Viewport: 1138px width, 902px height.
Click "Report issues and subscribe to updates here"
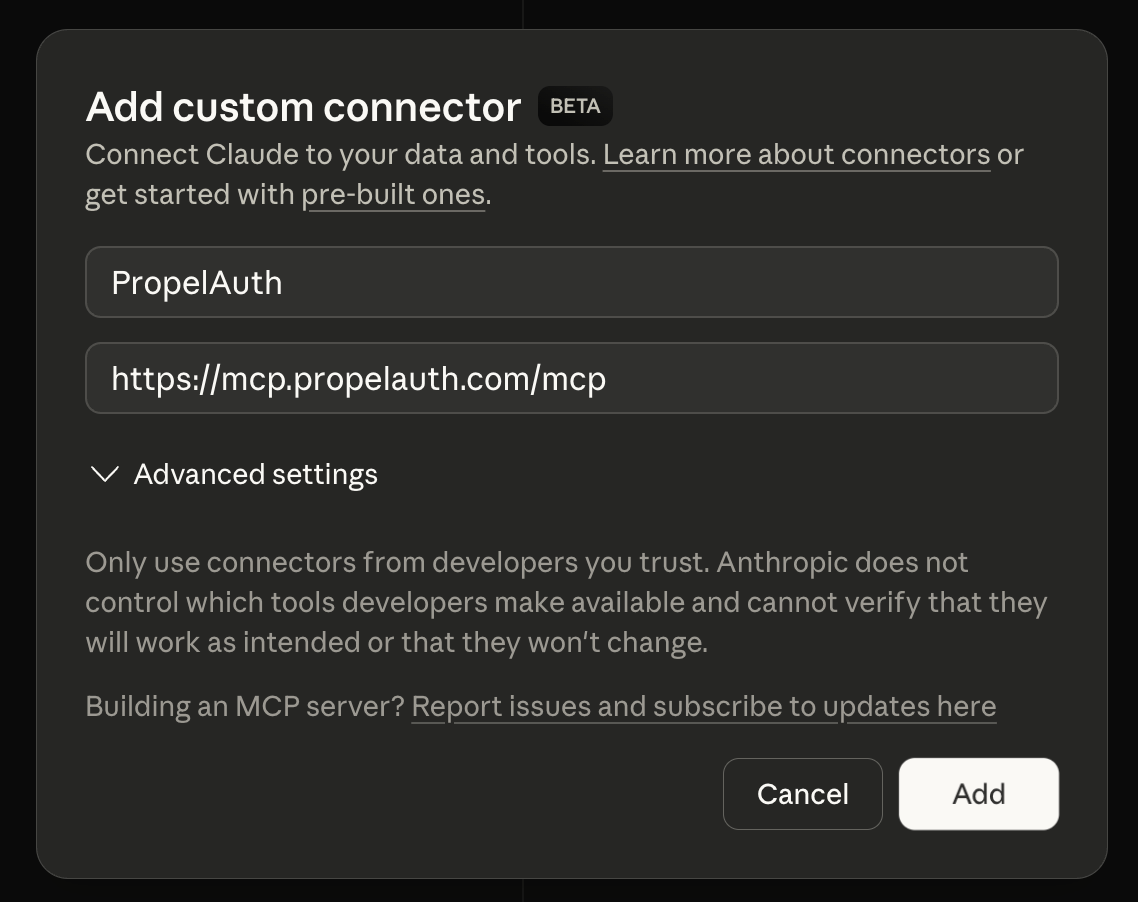pyautogui.click(x=704, y=706)
